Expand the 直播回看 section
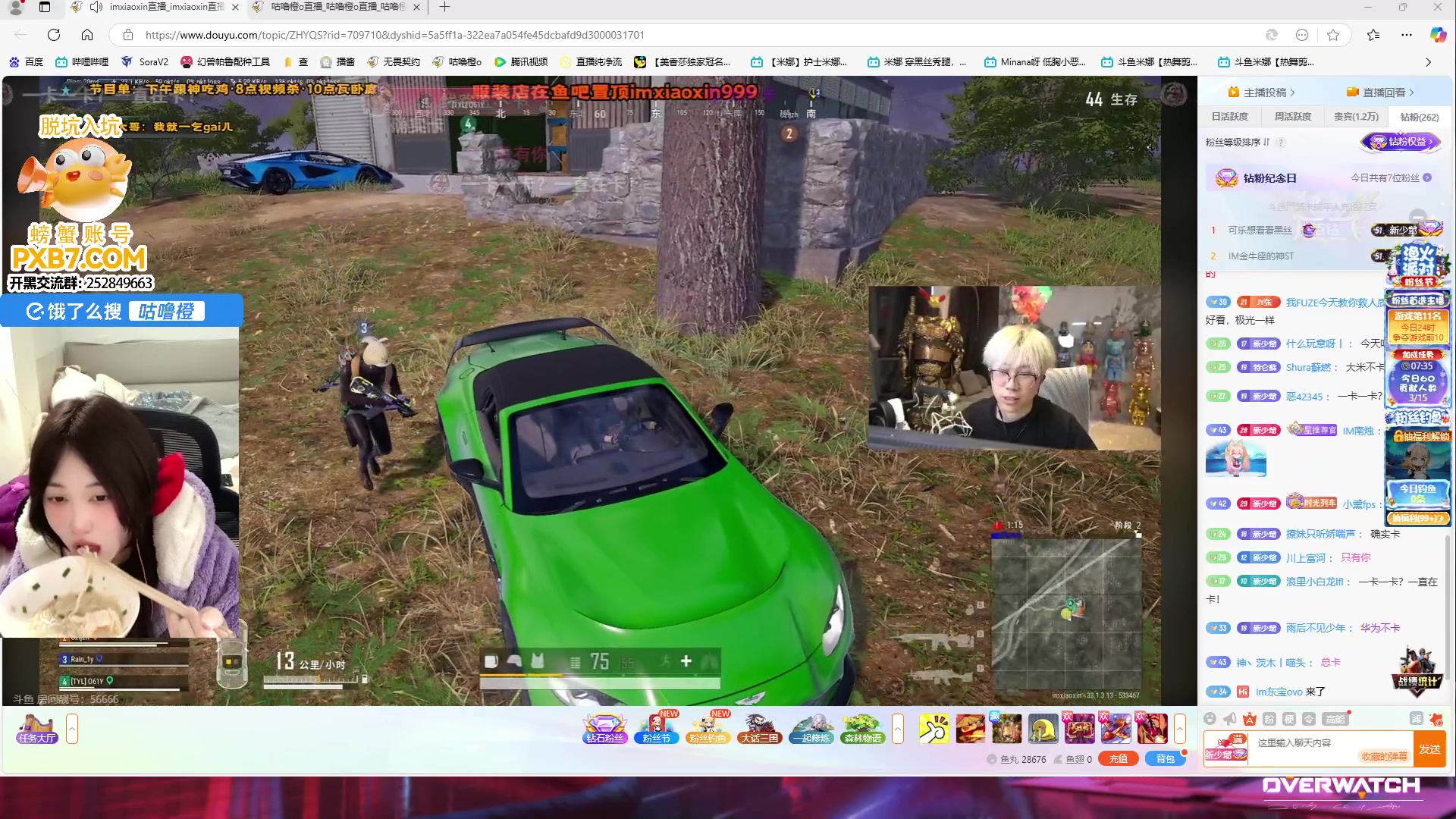The height and width of the screenshot is (819, 1456). [x=1381, y=93]
